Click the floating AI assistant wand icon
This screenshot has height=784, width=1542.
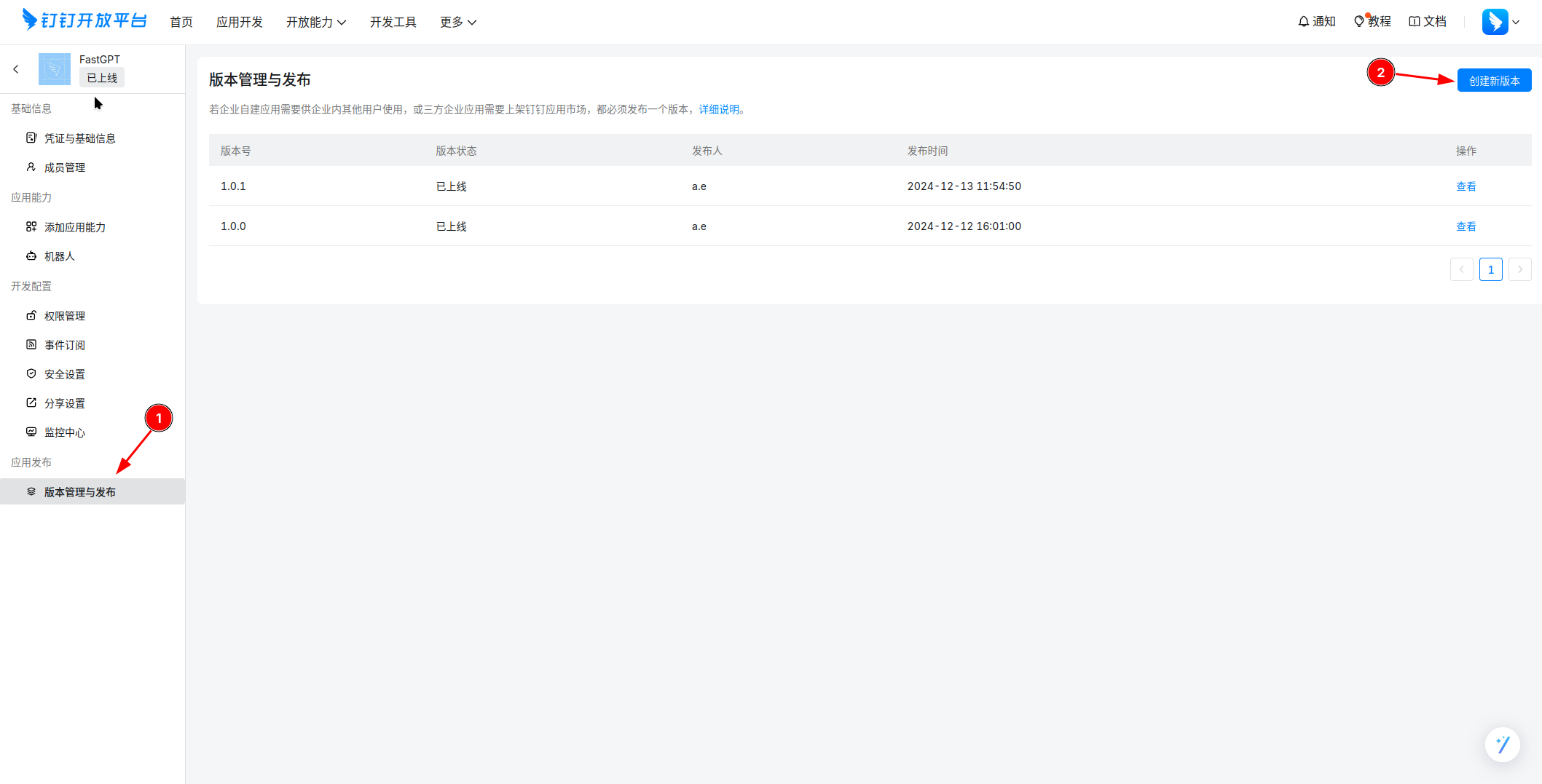(x=1502, y=744)
